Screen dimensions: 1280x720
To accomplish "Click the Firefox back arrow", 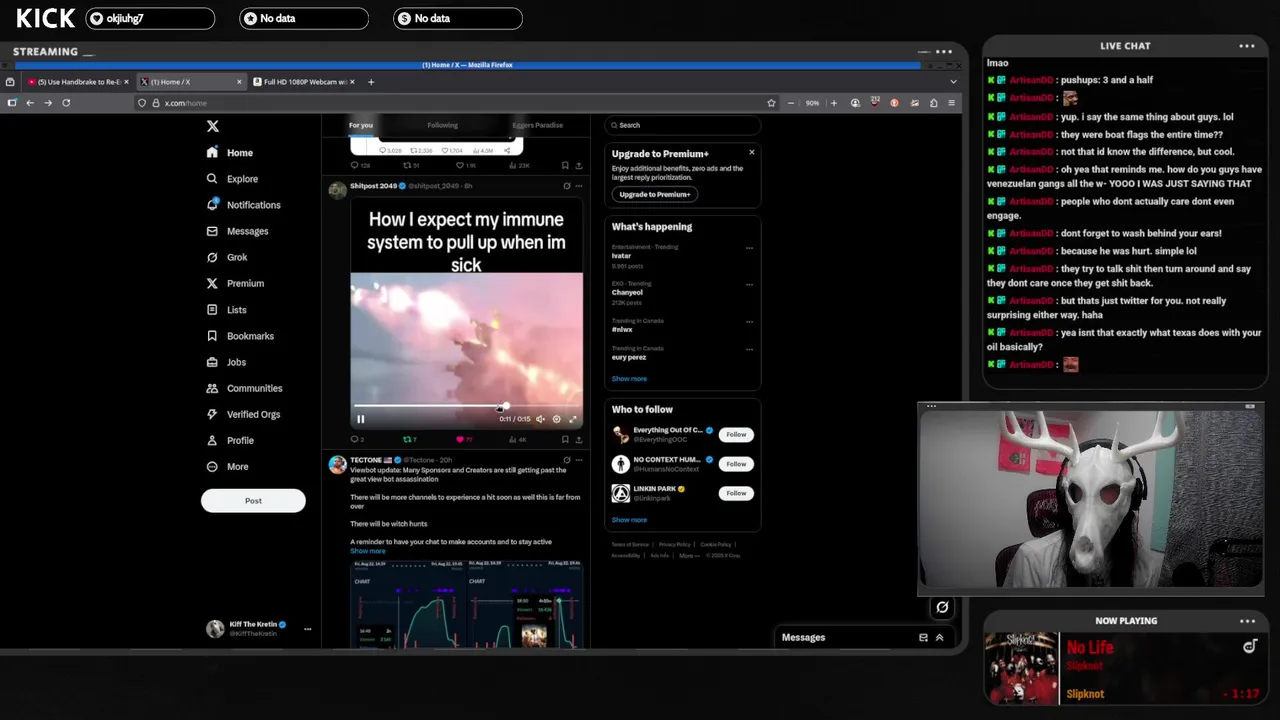I will (x=30, y=103).
